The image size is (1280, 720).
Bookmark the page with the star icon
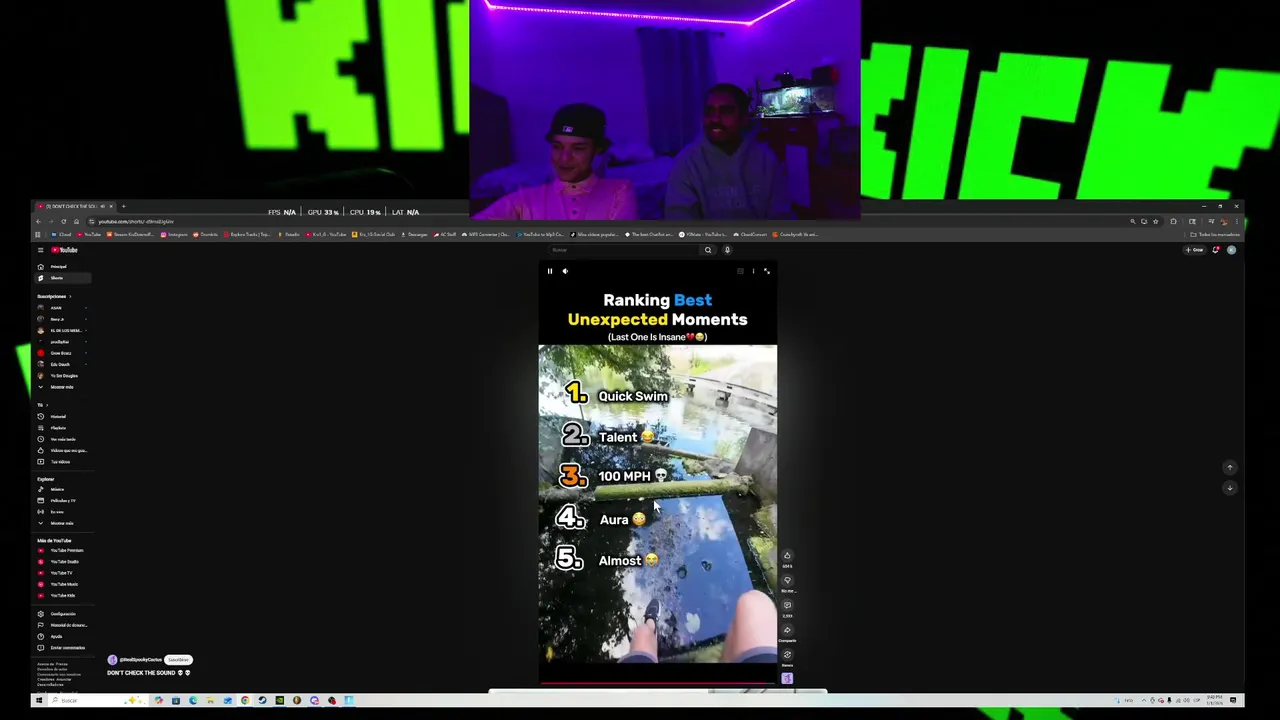[1156, 221]
